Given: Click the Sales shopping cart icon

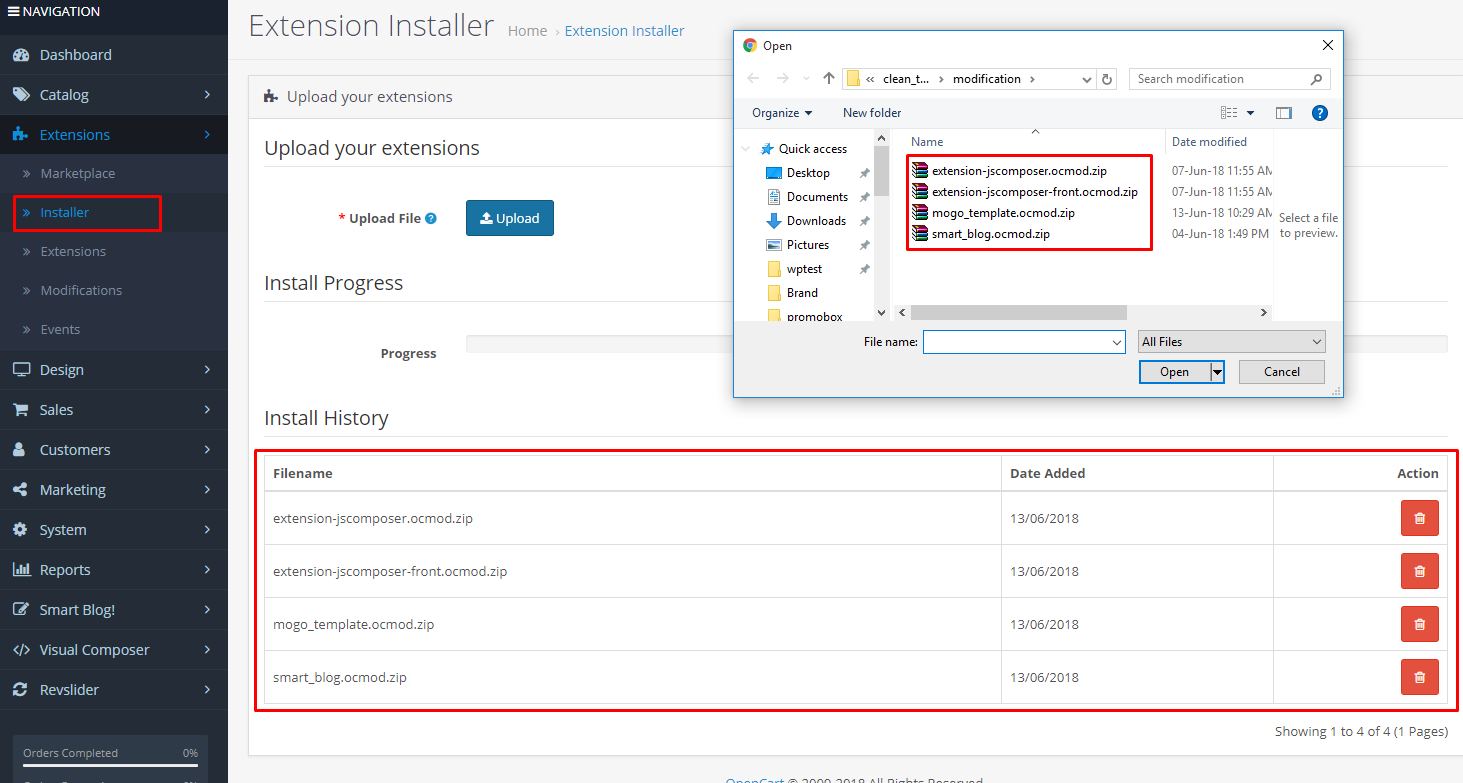Looking at the screenshot, I should pos(21,410).
